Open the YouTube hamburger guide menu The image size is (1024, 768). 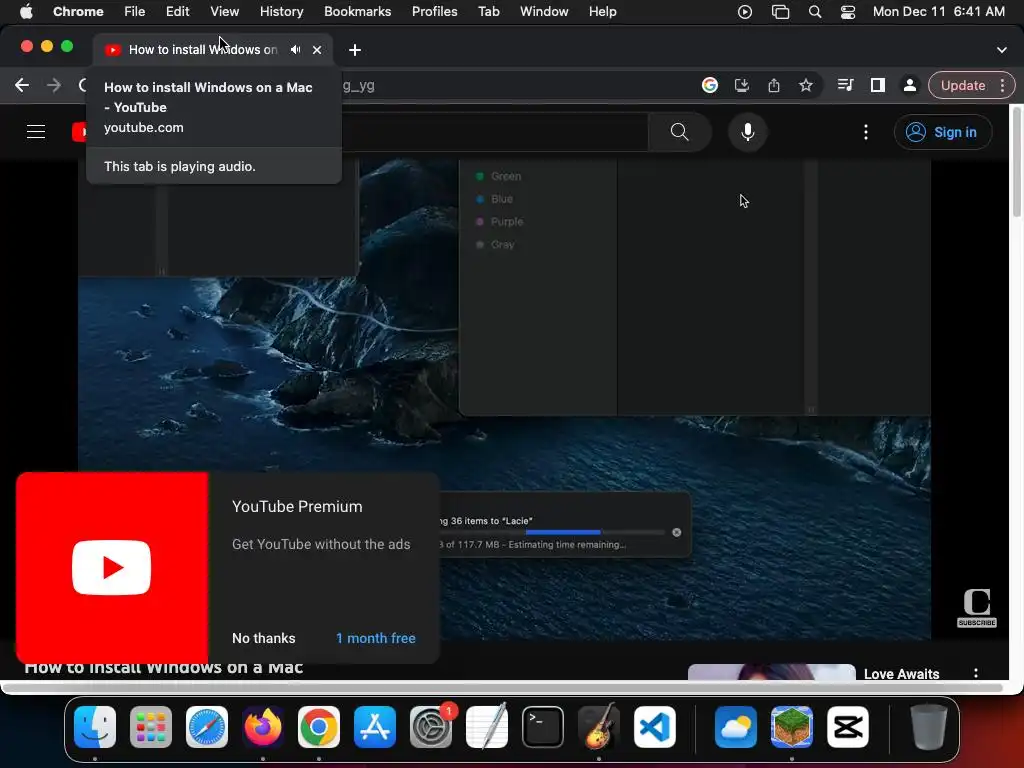click(36, 132)
